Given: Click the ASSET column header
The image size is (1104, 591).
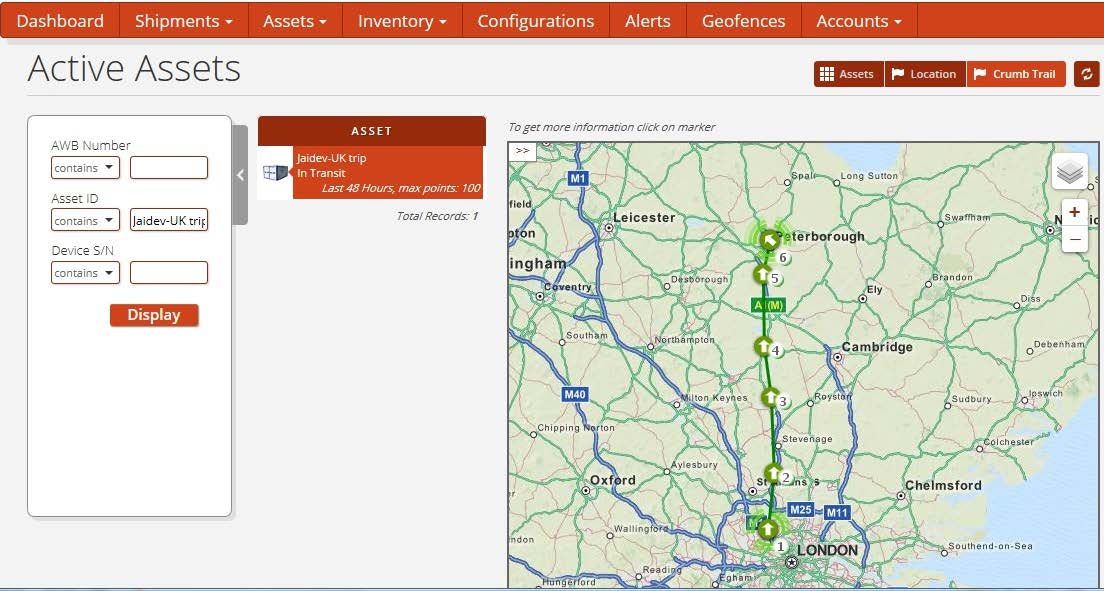Looking at the screenshot, I should click(x=372, y=131).
